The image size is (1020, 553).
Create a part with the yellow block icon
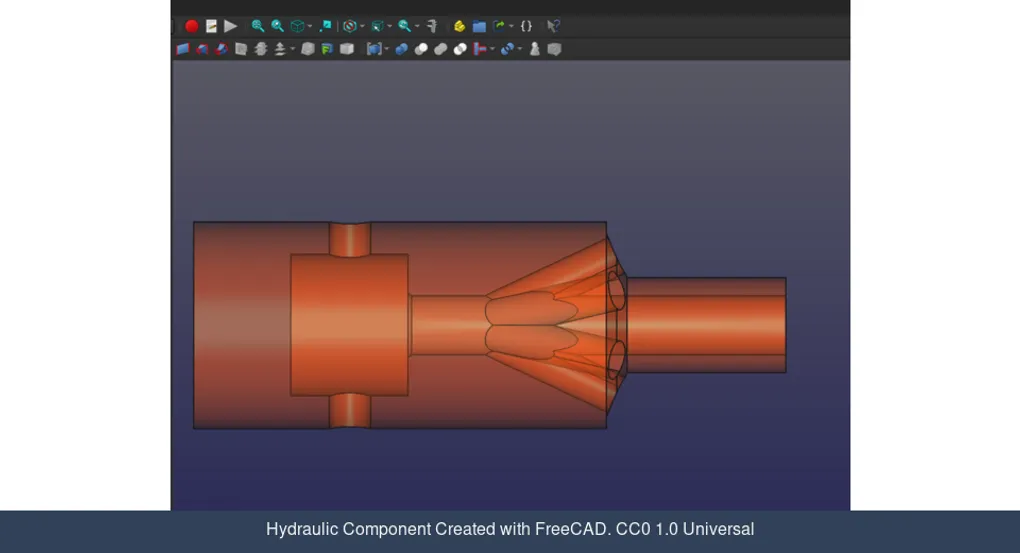[459, 26]
